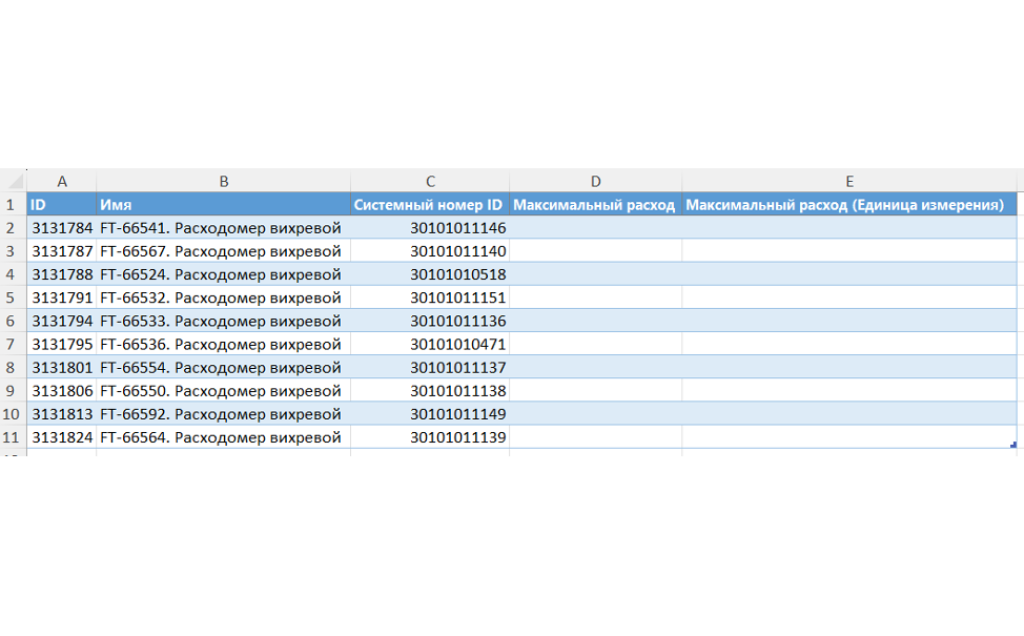This screenshot has width=1024, height=636.
Task: Select cell with ID 3131801
Action: pos(61,368)
